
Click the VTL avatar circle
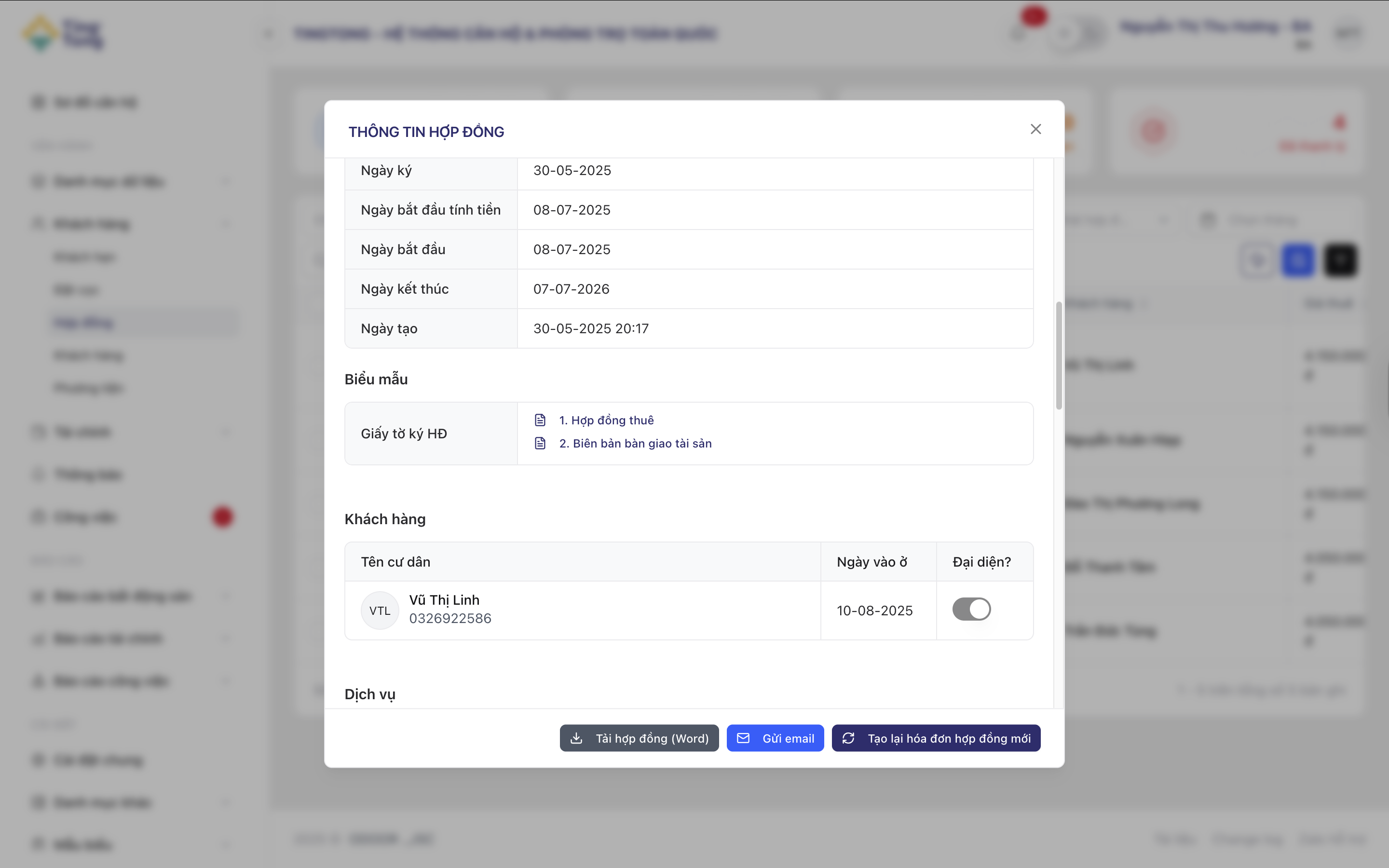(x=380, y=610)
